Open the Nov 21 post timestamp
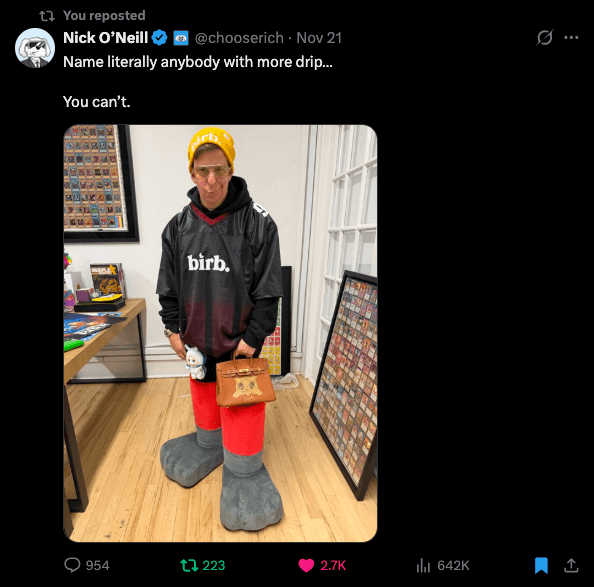Screen dimensions: 594x587 point(319,38)
